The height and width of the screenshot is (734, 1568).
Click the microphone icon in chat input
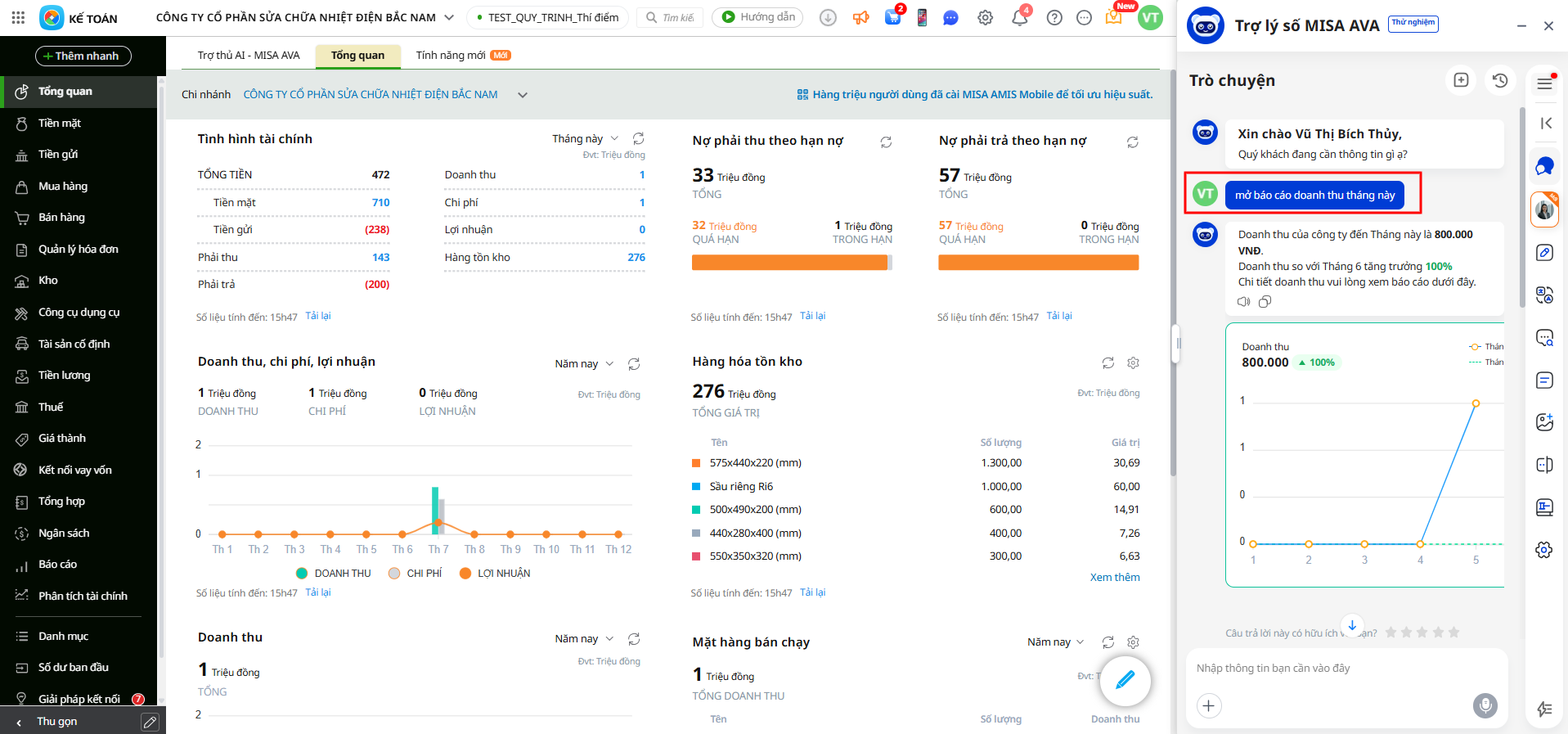(x=1485, y=705)
